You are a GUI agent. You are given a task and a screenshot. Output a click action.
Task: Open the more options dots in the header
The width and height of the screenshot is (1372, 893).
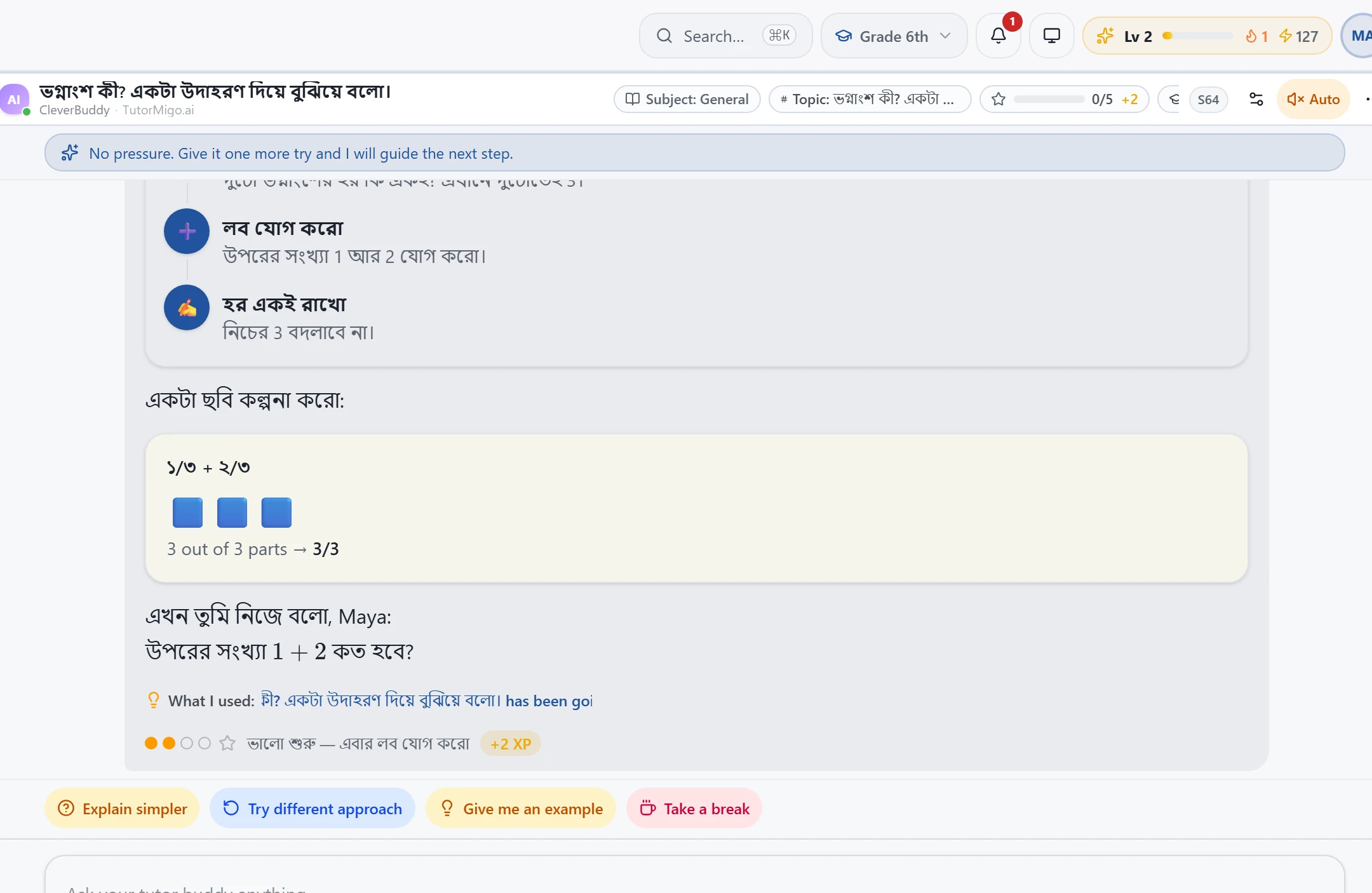(x=1368, y=99)
